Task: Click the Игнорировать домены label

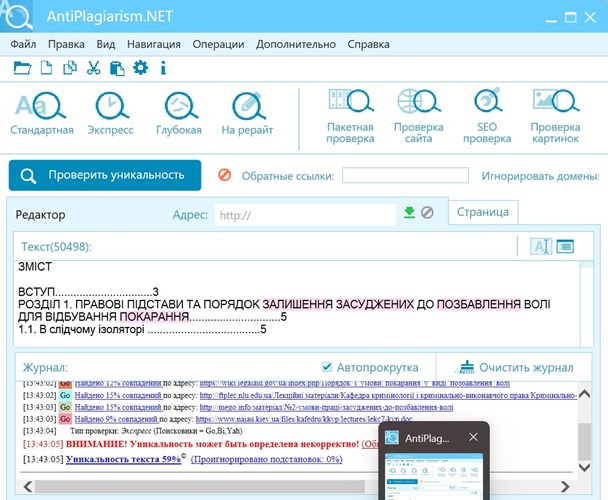Action: pyautogui.click(x=541, y=176)
